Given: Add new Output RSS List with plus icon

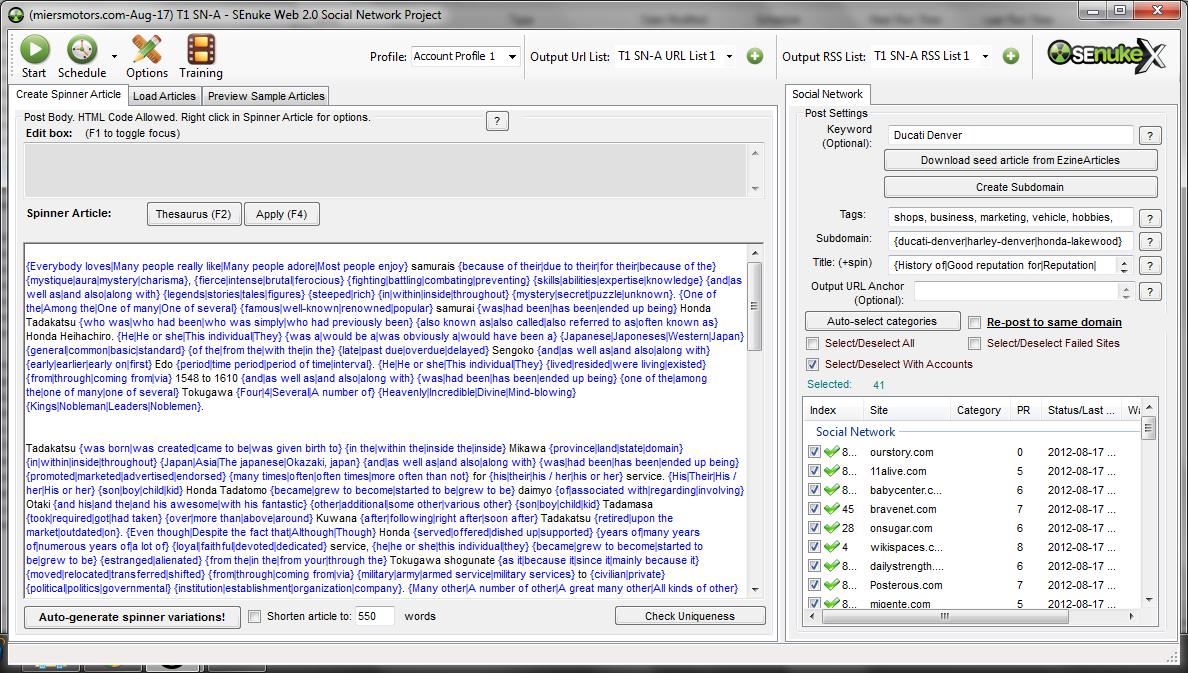Looking at the screenshot, I should pos(1011,56).
